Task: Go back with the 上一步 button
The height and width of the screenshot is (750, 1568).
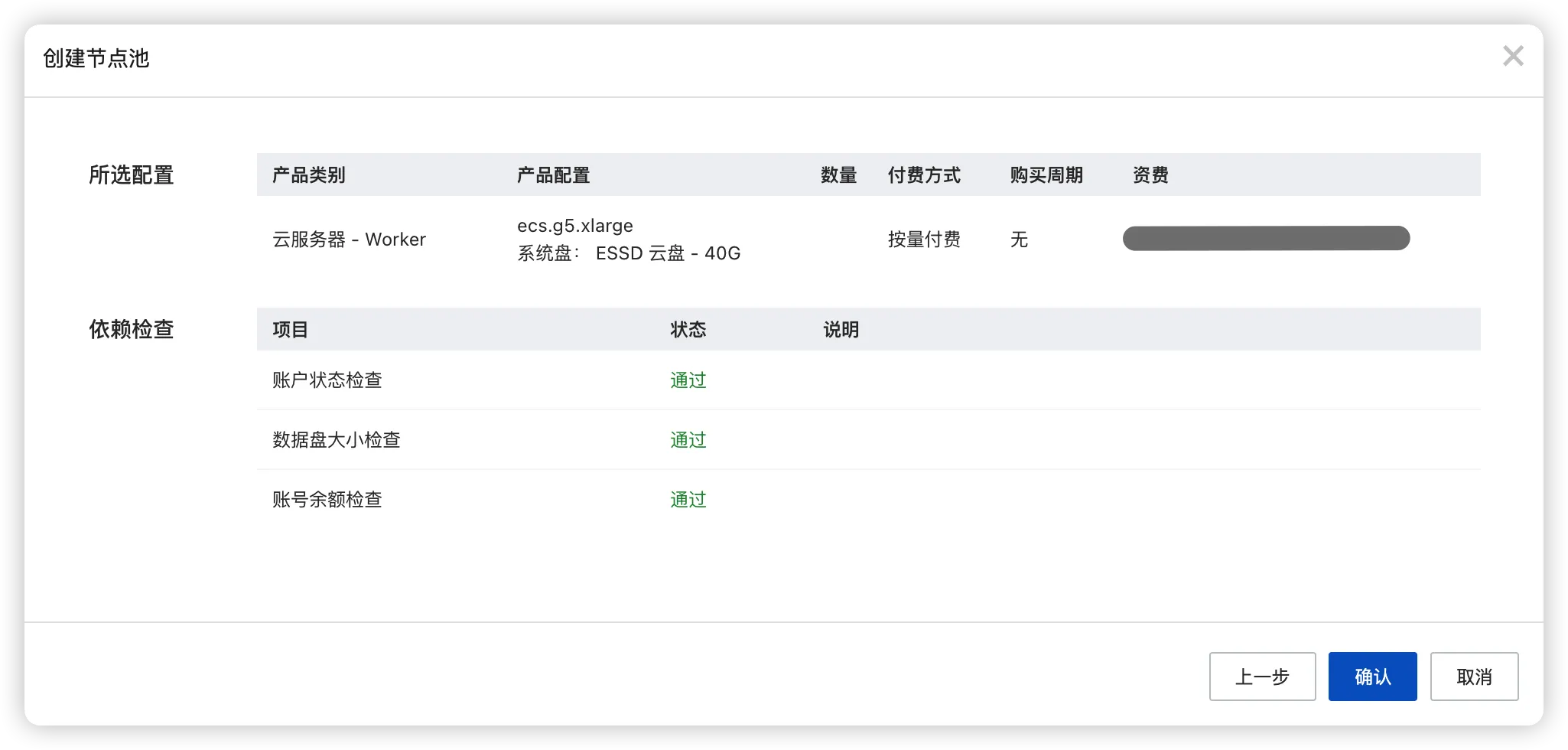Action: pos(1262,677)
